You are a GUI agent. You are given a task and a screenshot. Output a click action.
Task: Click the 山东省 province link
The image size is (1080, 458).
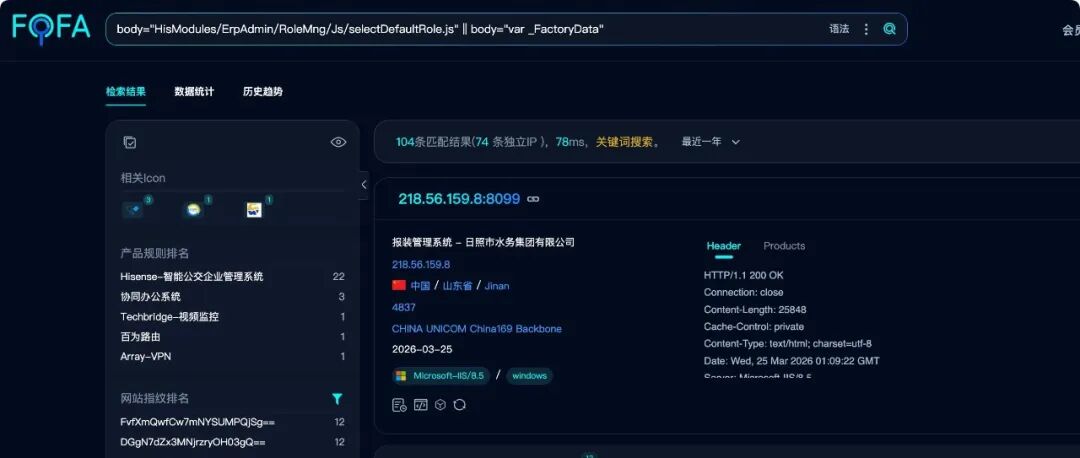coord(457,286)
